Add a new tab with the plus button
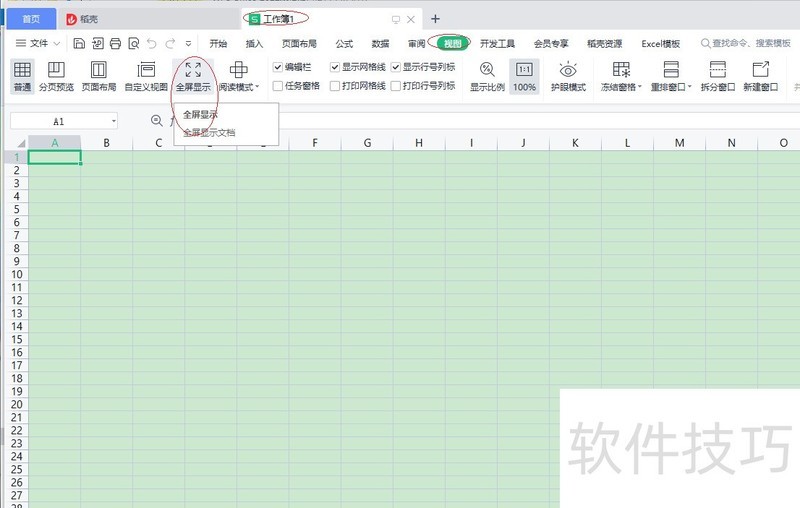 click(435, 19)
